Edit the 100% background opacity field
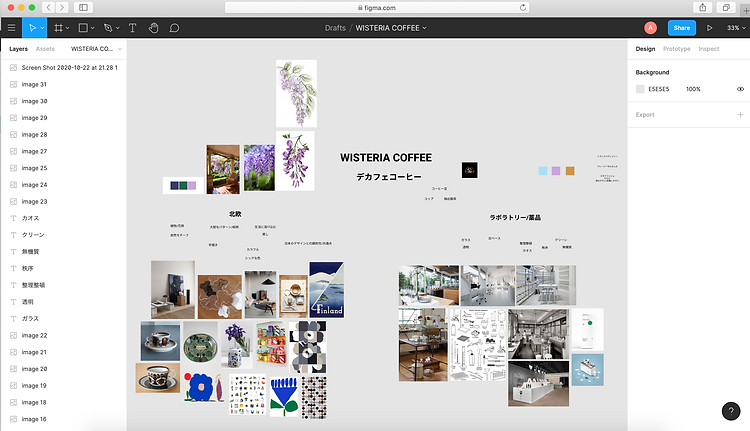 pyautogui.click(x=693, y=89)
